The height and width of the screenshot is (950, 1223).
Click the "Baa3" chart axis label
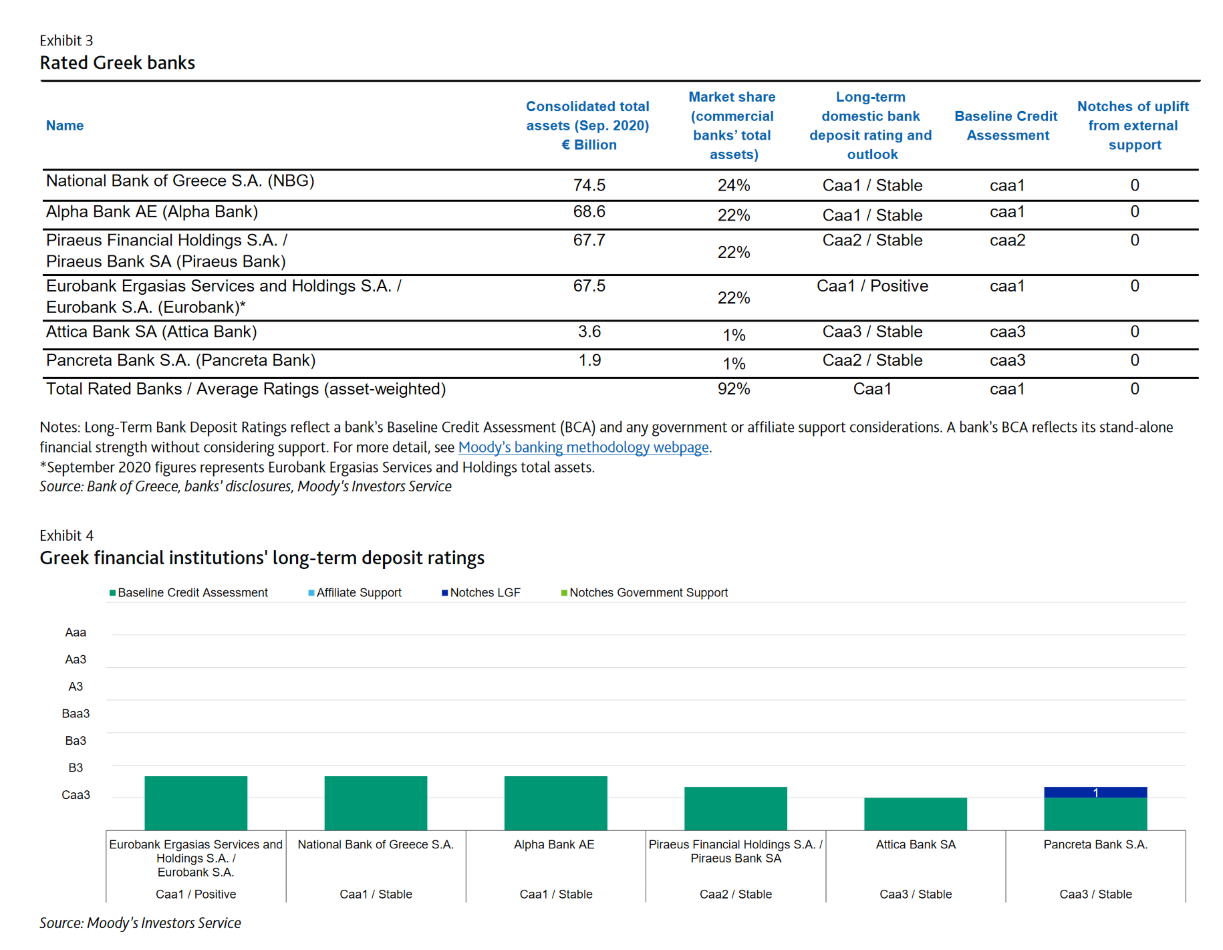tap(76, 714)
